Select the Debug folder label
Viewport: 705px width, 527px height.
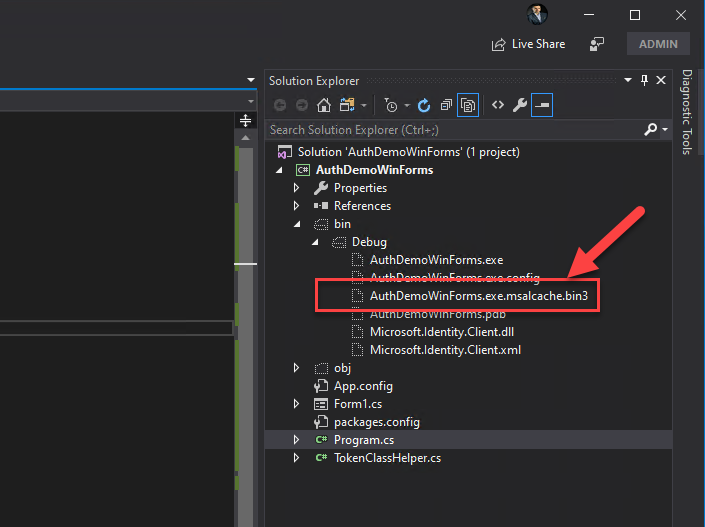pyautogui.click(x=369, y=242)
